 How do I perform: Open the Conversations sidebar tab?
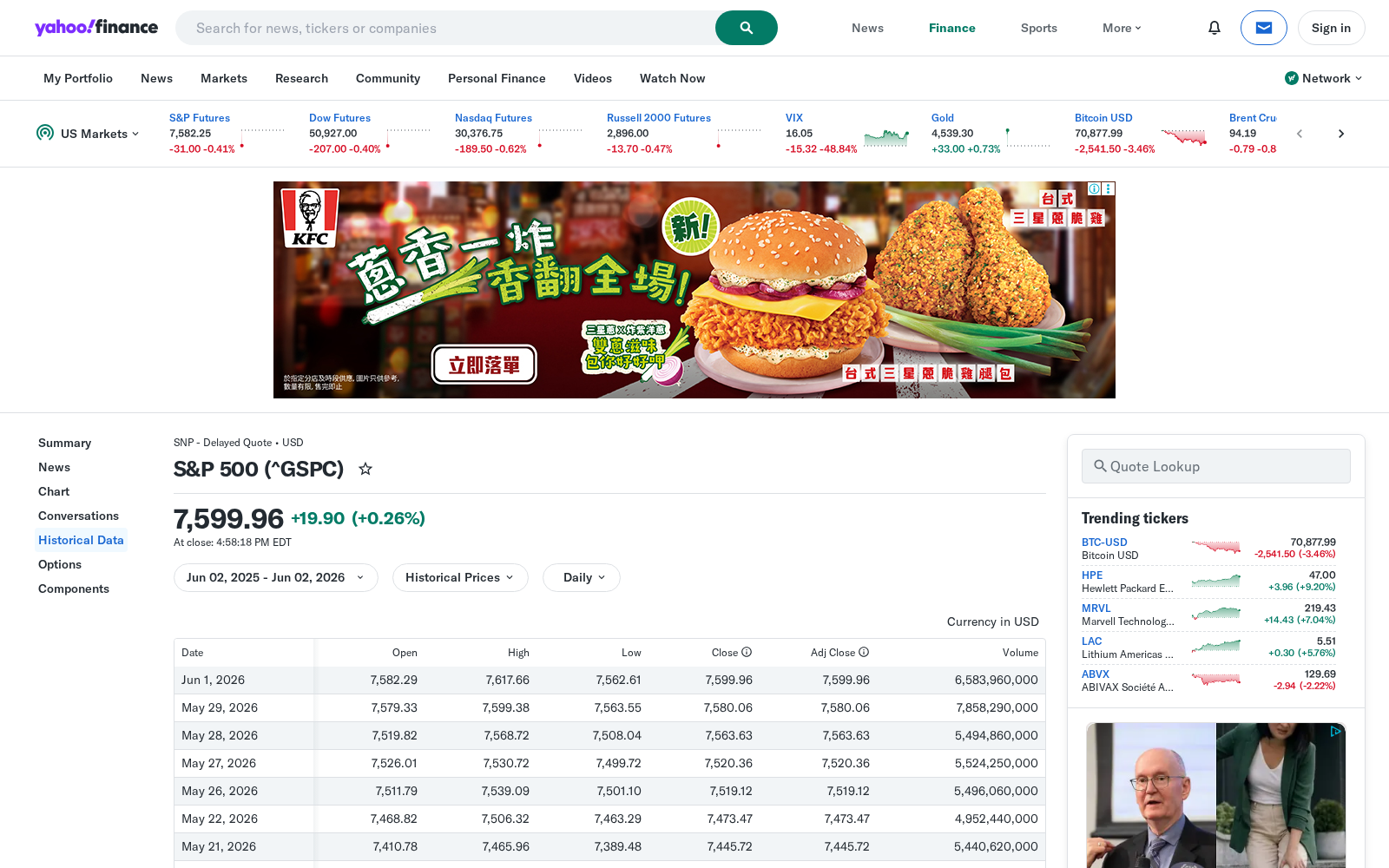(78, 516)
